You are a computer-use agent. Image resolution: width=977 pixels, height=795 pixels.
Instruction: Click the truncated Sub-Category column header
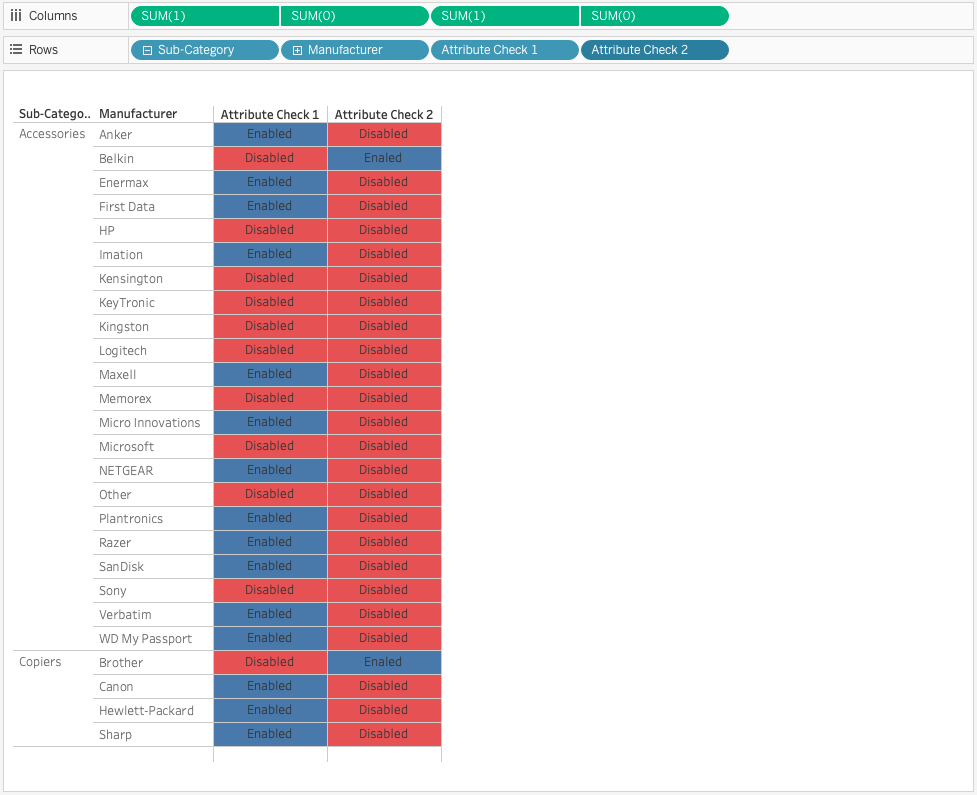(x=54, y=115)
